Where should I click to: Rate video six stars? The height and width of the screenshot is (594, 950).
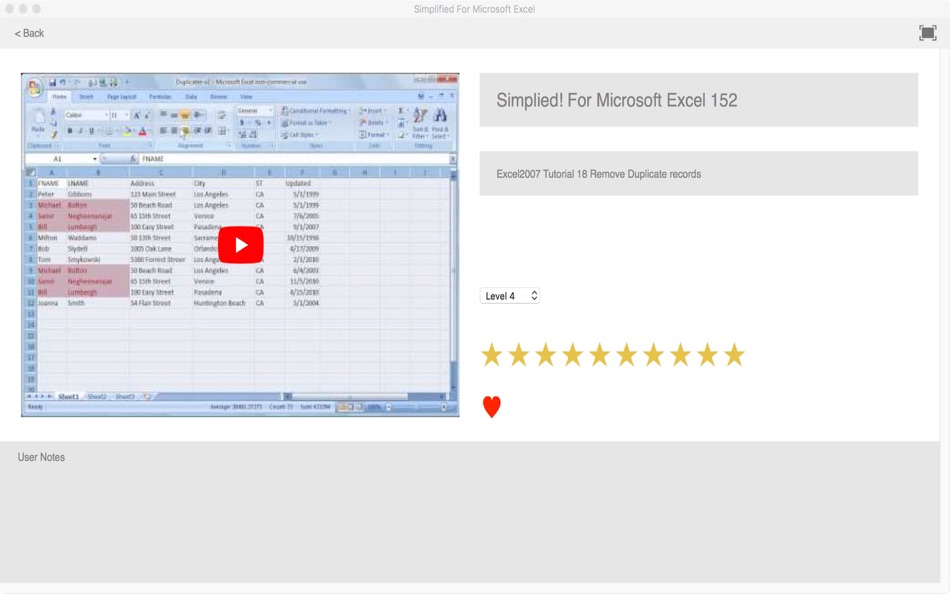click(626, 355)
